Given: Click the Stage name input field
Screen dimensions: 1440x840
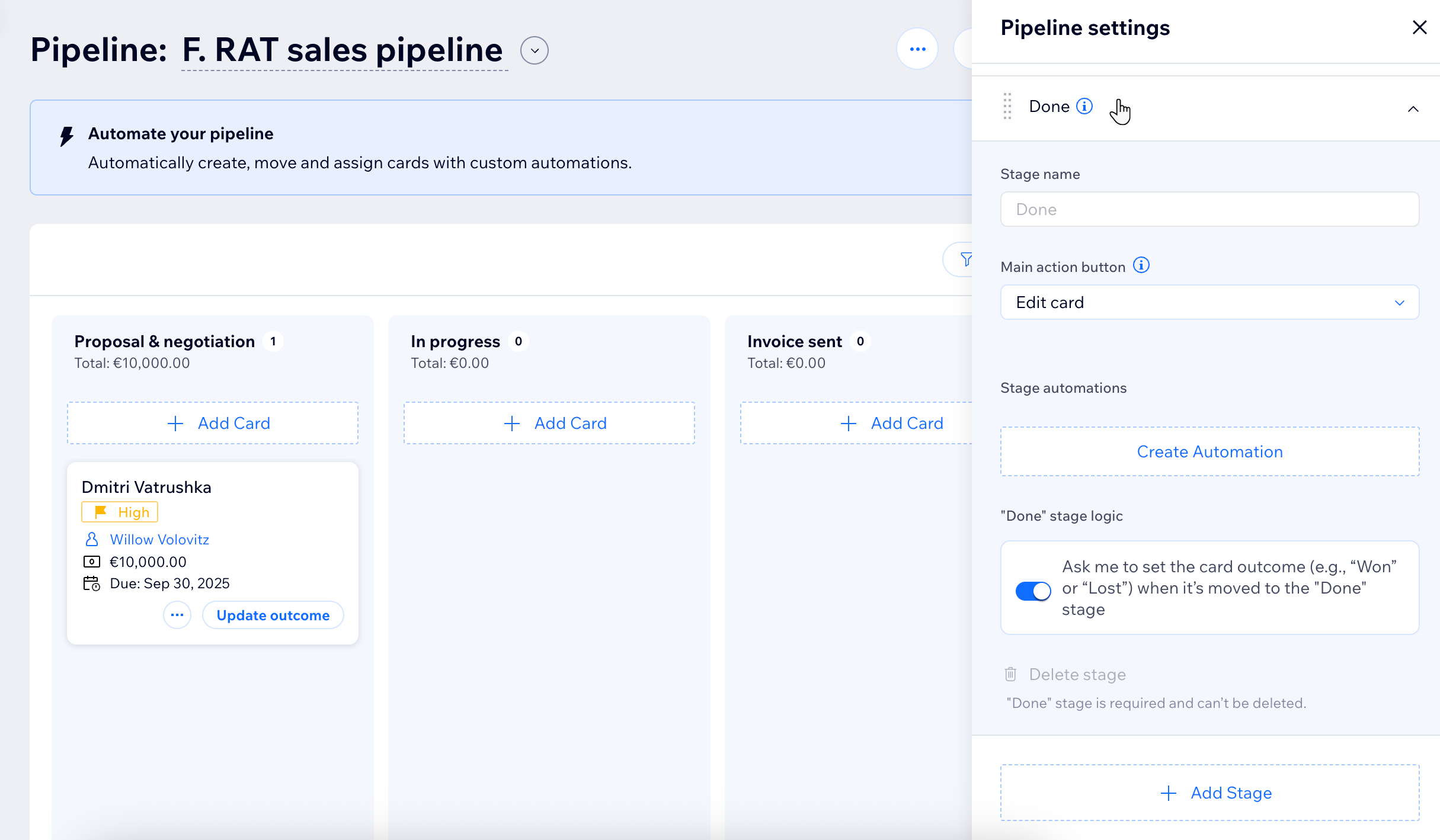Looking at the screenshot, I should 1209,209.
